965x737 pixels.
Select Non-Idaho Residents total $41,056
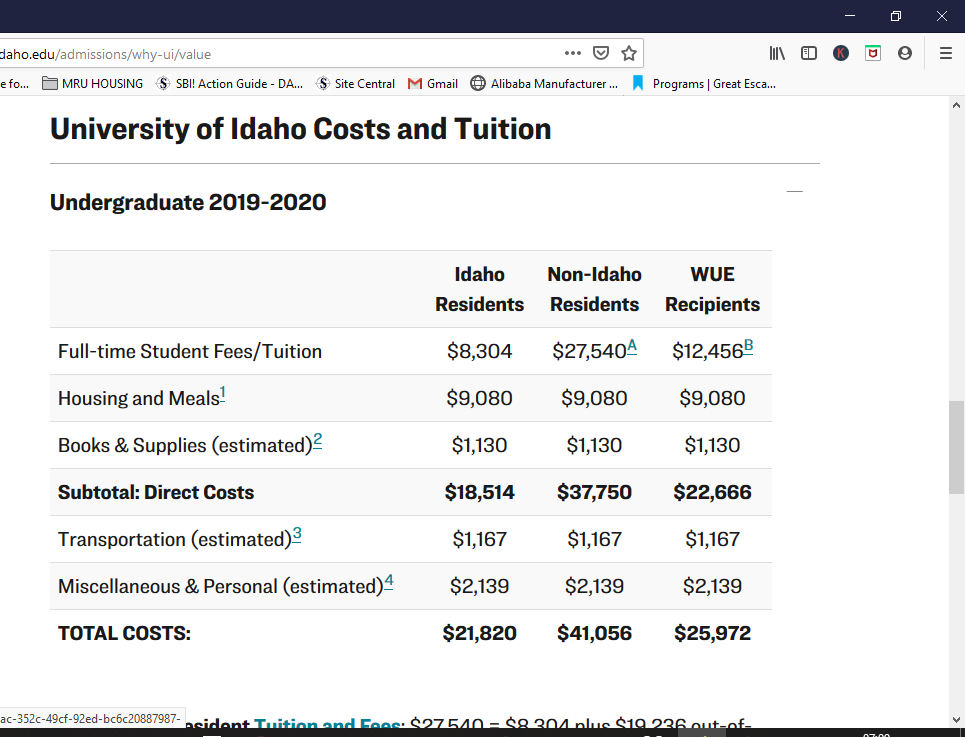pos(595,633)
